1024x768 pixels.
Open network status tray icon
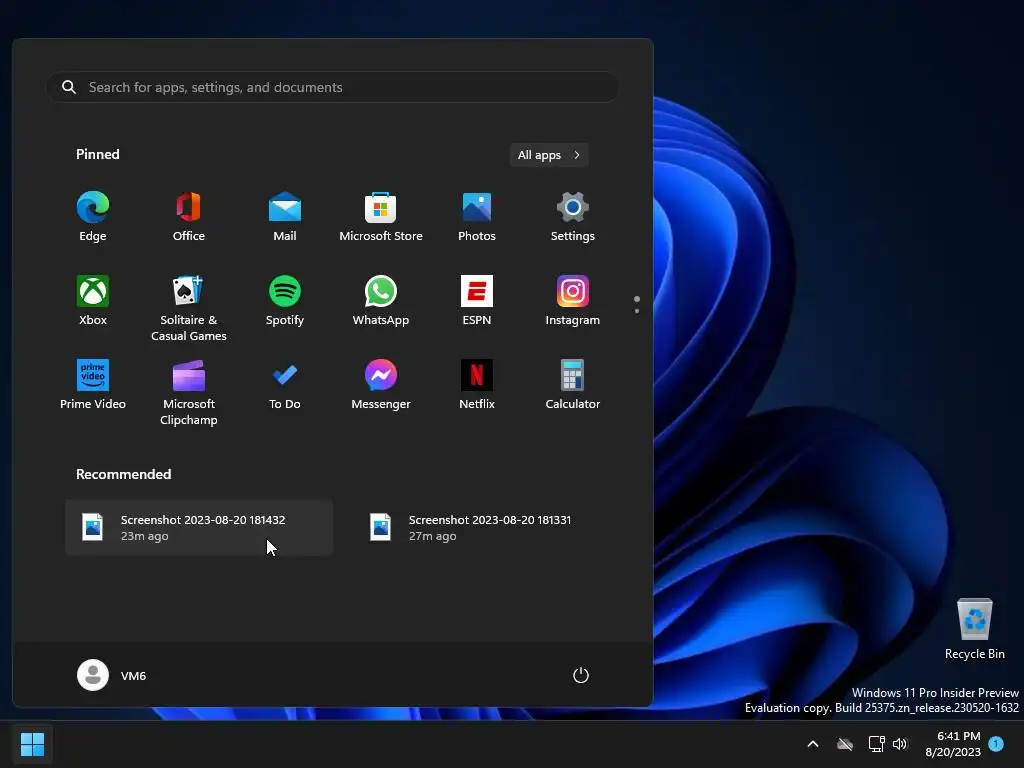click(x=876, y=744)
